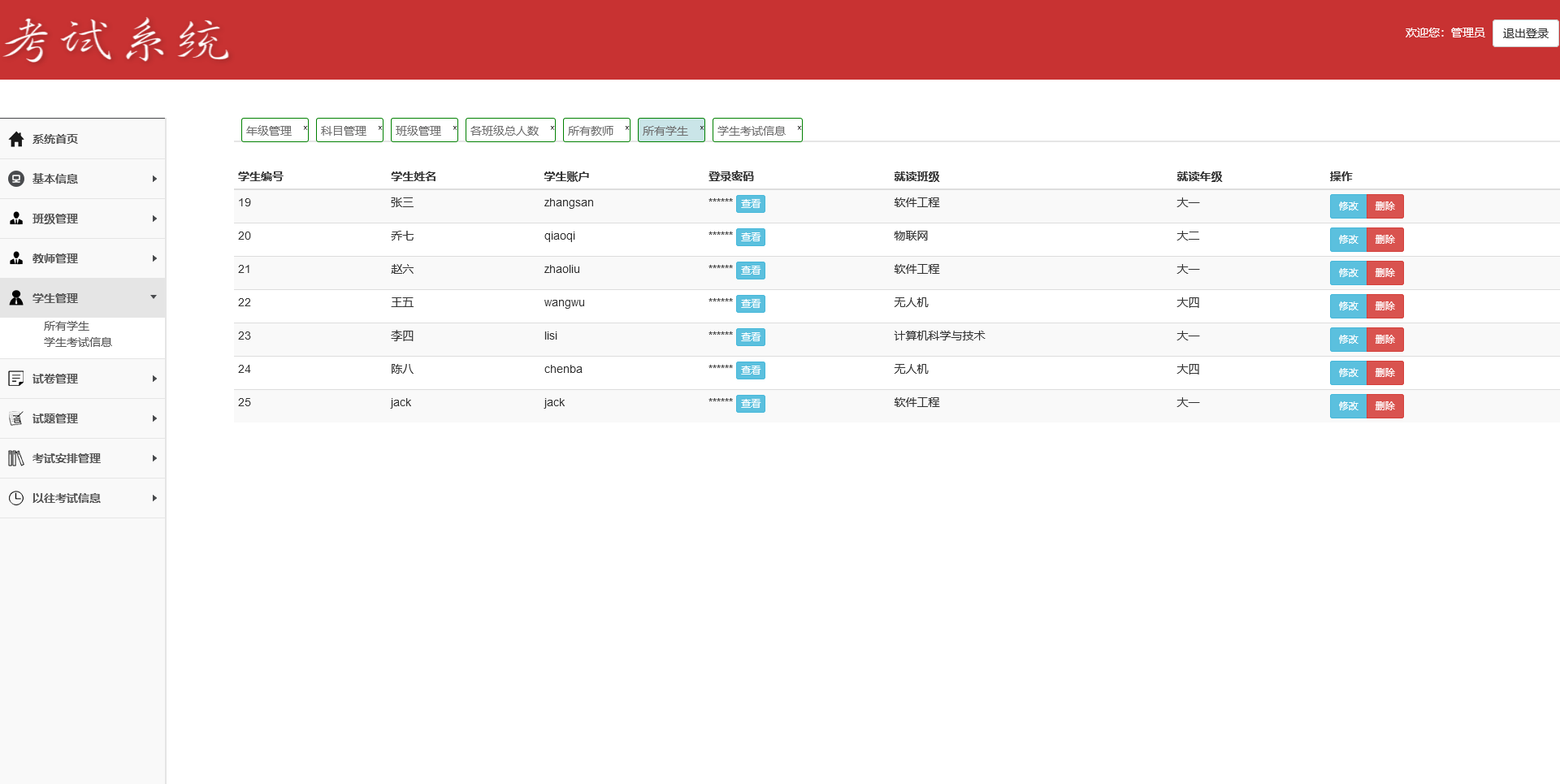1560x784 pixels.
Task: Close the 班级管理 tab with its x
Action: [454, 128]
